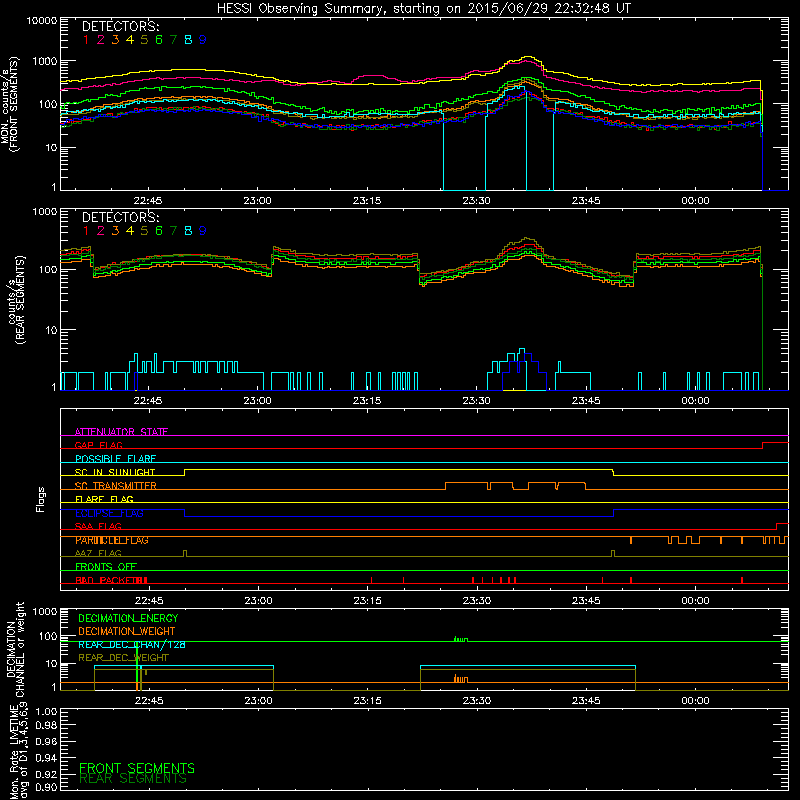The width and height of the screenshot is (800, 800).
Task: Click the 0.90 tick on livetime axis
Action: [x=46, y=787]
